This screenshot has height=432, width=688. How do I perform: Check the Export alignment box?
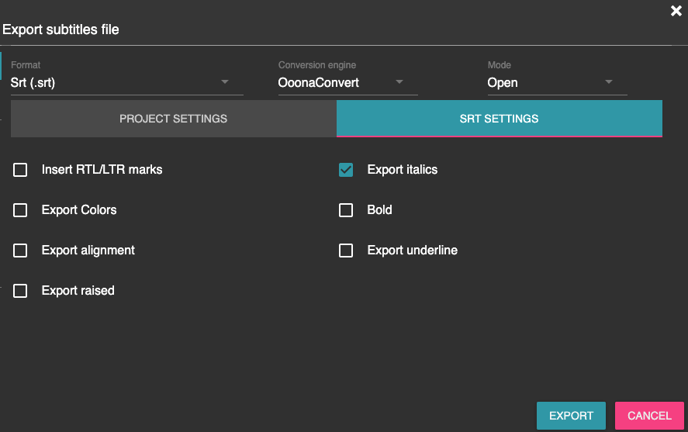(20, 250)
